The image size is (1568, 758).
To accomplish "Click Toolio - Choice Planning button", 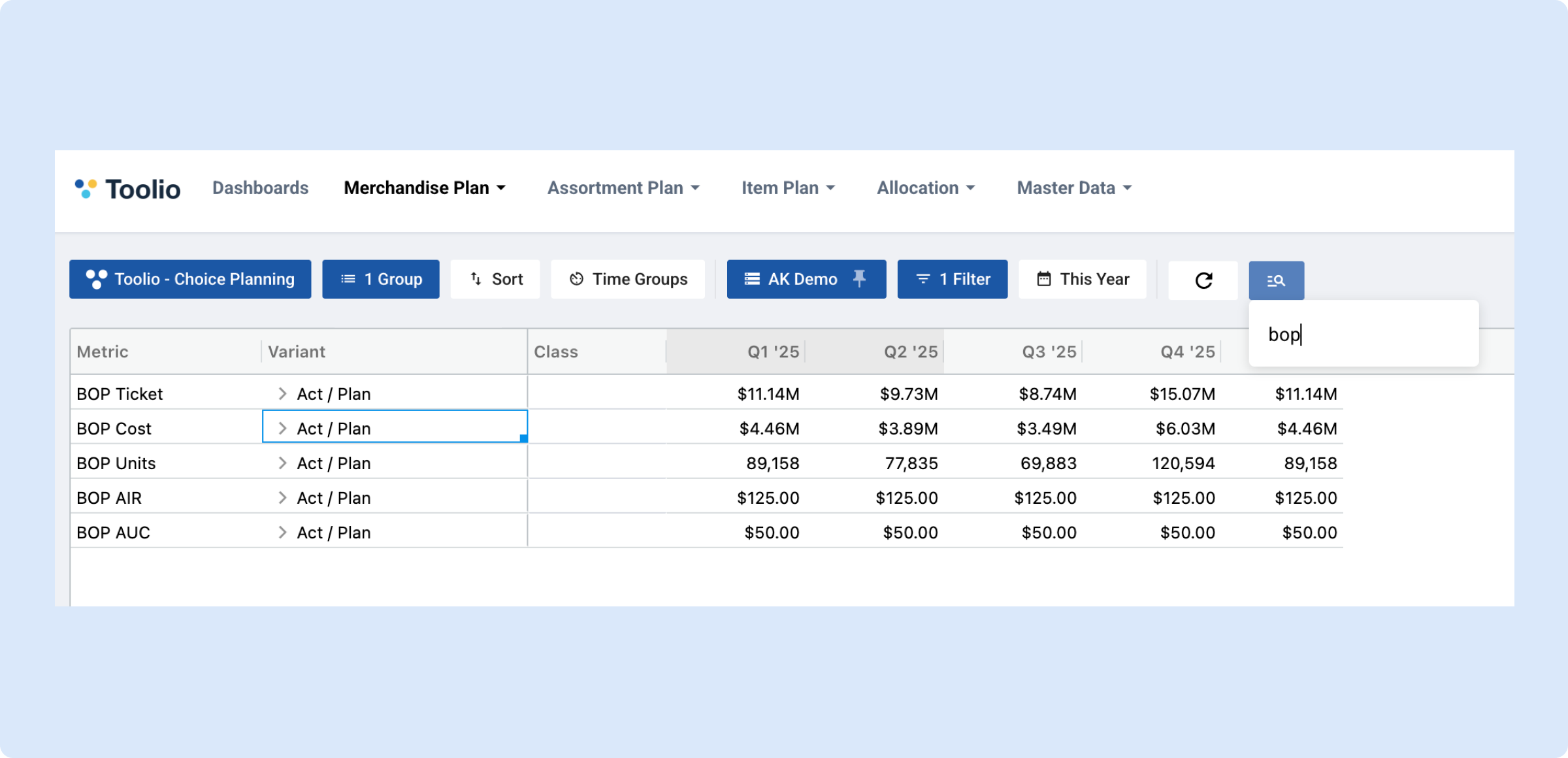I will (190, 280).
